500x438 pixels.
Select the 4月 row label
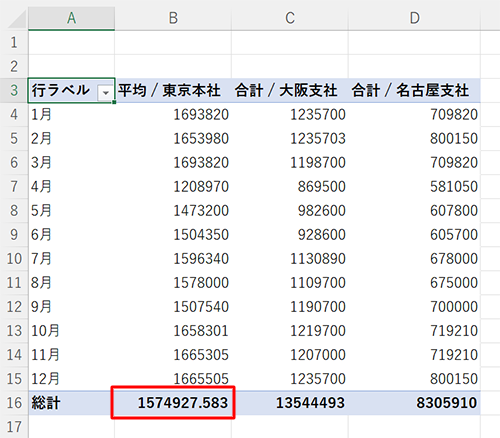[x=72, y=186]
